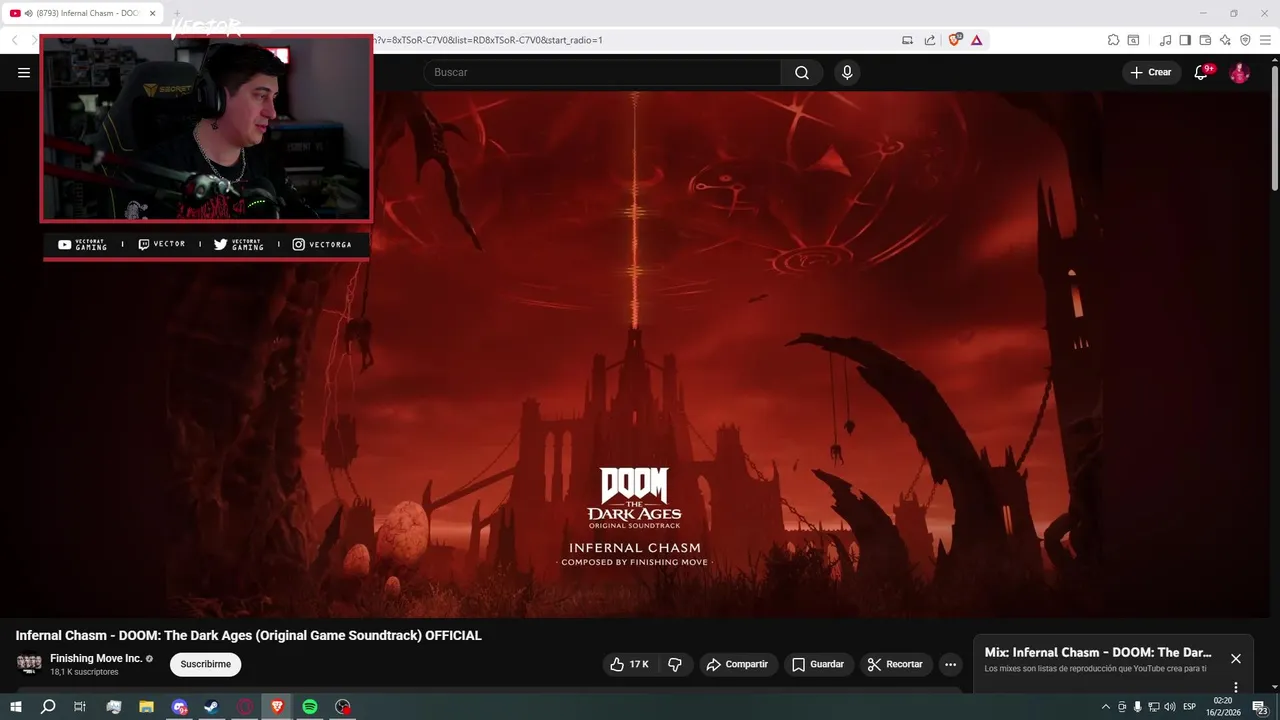The width and height of the screenshot is (1280, 720).
Task: Go back with browser back arrow
Action: (14, 40)
